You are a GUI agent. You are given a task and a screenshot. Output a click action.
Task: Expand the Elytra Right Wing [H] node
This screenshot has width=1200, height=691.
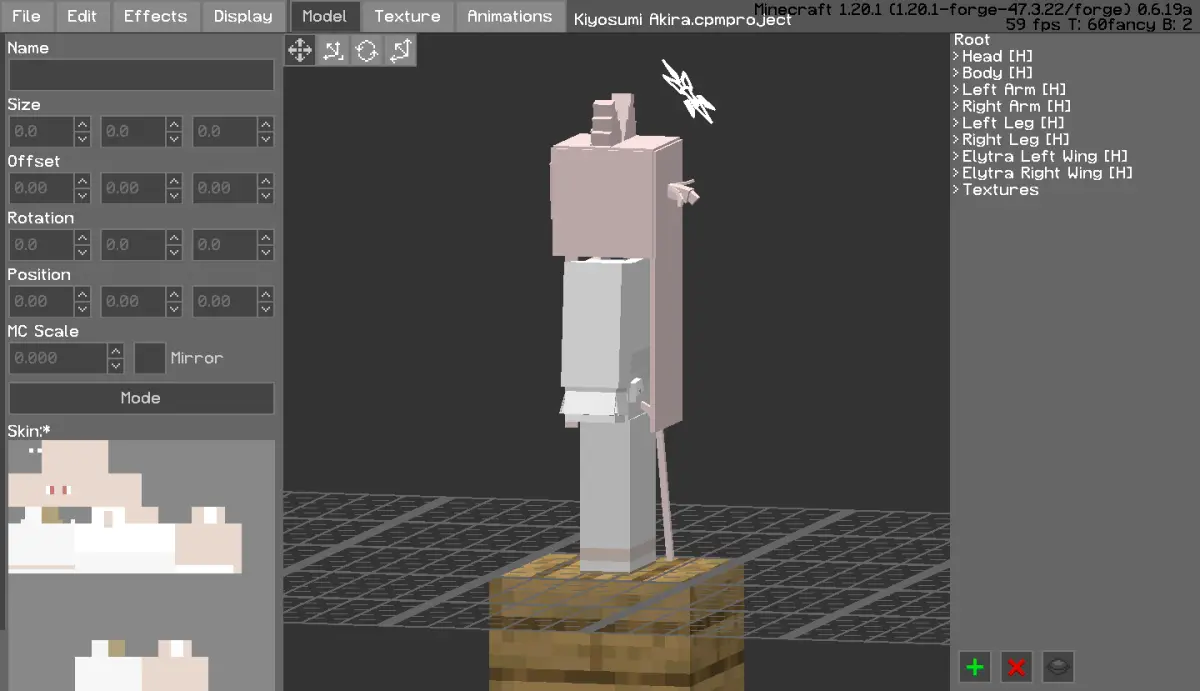(956, 173)
